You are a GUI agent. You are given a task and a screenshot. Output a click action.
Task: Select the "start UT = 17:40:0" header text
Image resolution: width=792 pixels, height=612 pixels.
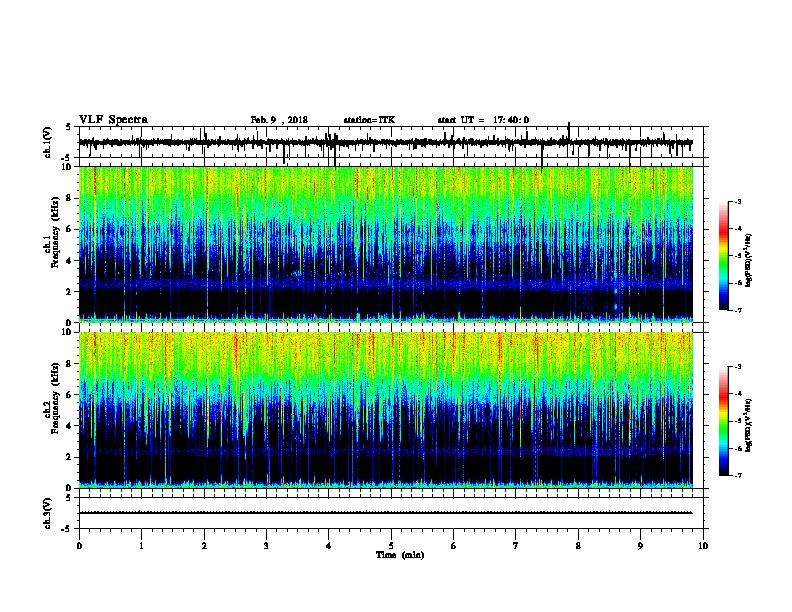point(483,120)
